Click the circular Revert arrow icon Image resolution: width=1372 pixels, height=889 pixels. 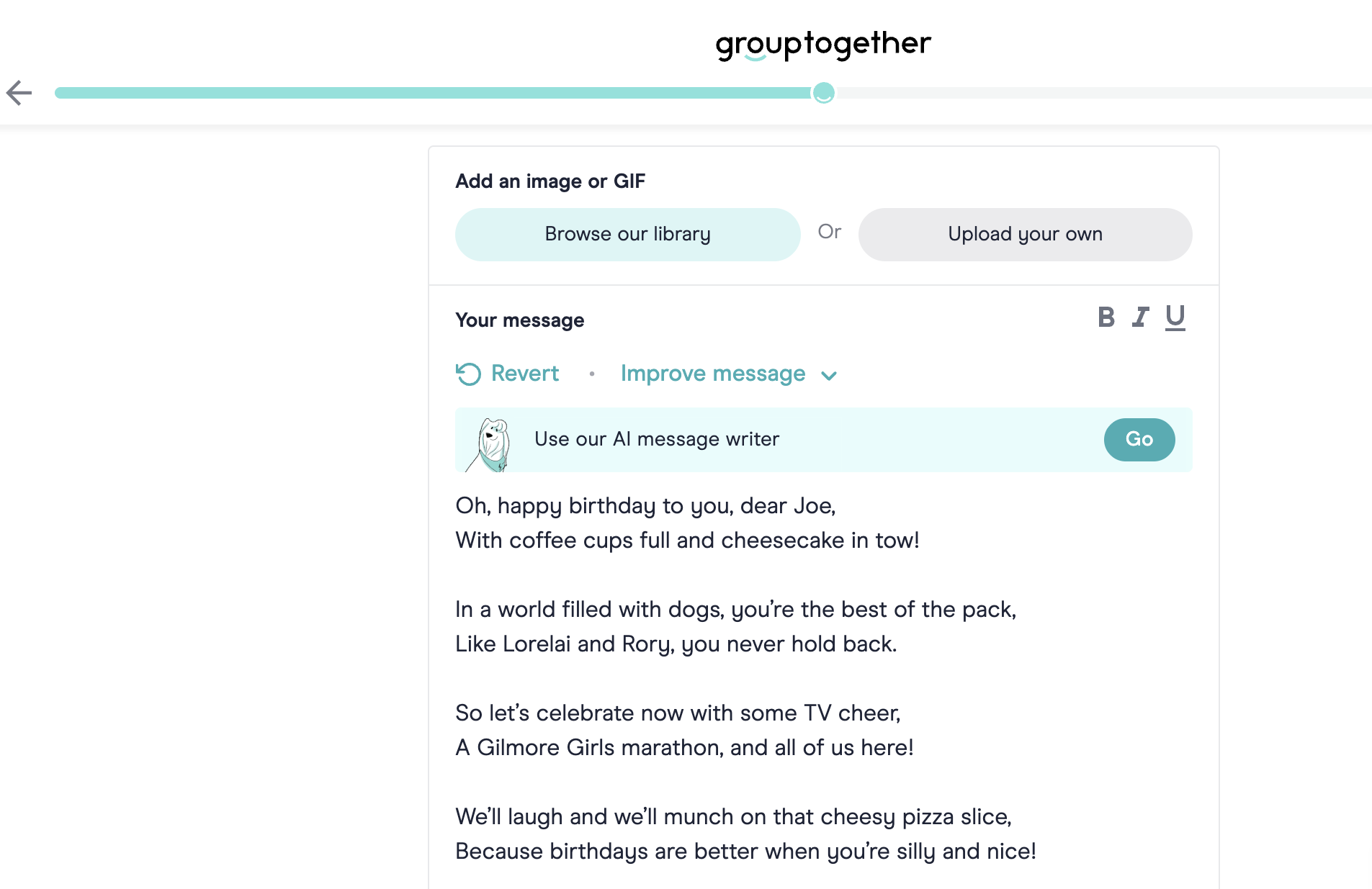coord(469,374)
